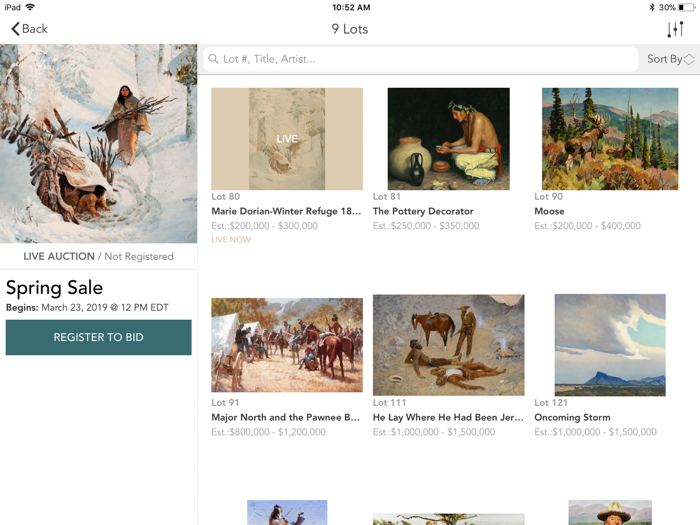Viewport: 700px width, 525px height.
Task: Click the Lot 111 label
Action: coord(389,403)
